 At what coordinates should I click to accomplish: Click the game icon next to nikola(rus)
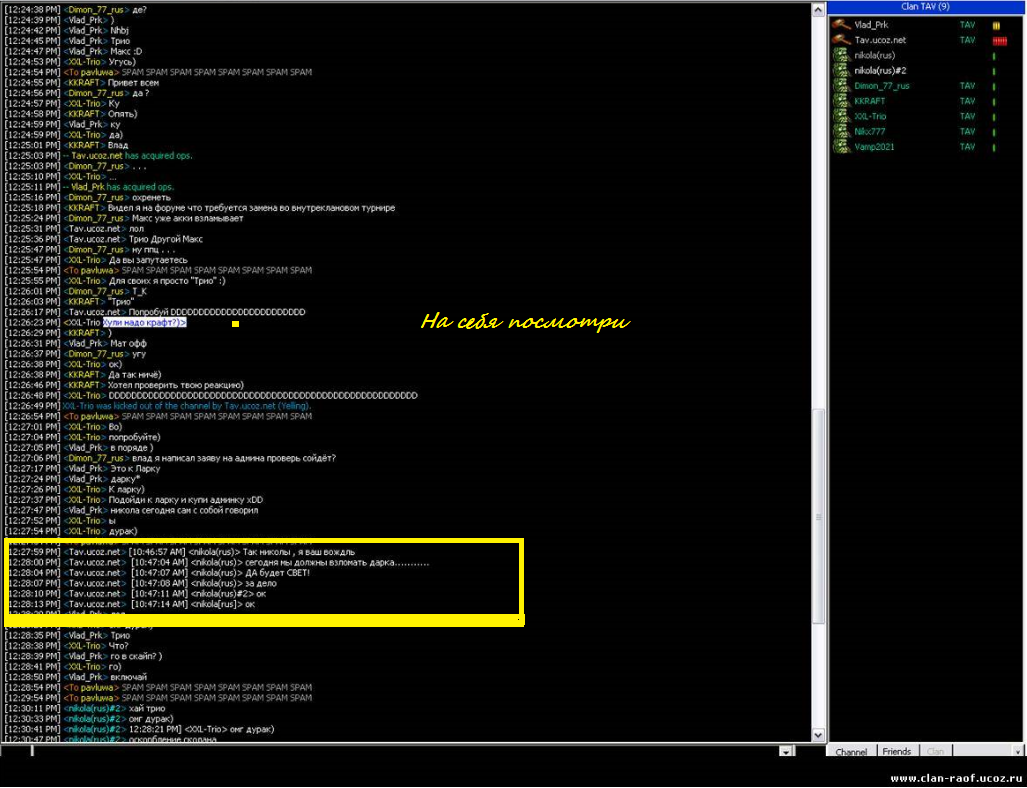pyautogui.click(x=841, y=55)
